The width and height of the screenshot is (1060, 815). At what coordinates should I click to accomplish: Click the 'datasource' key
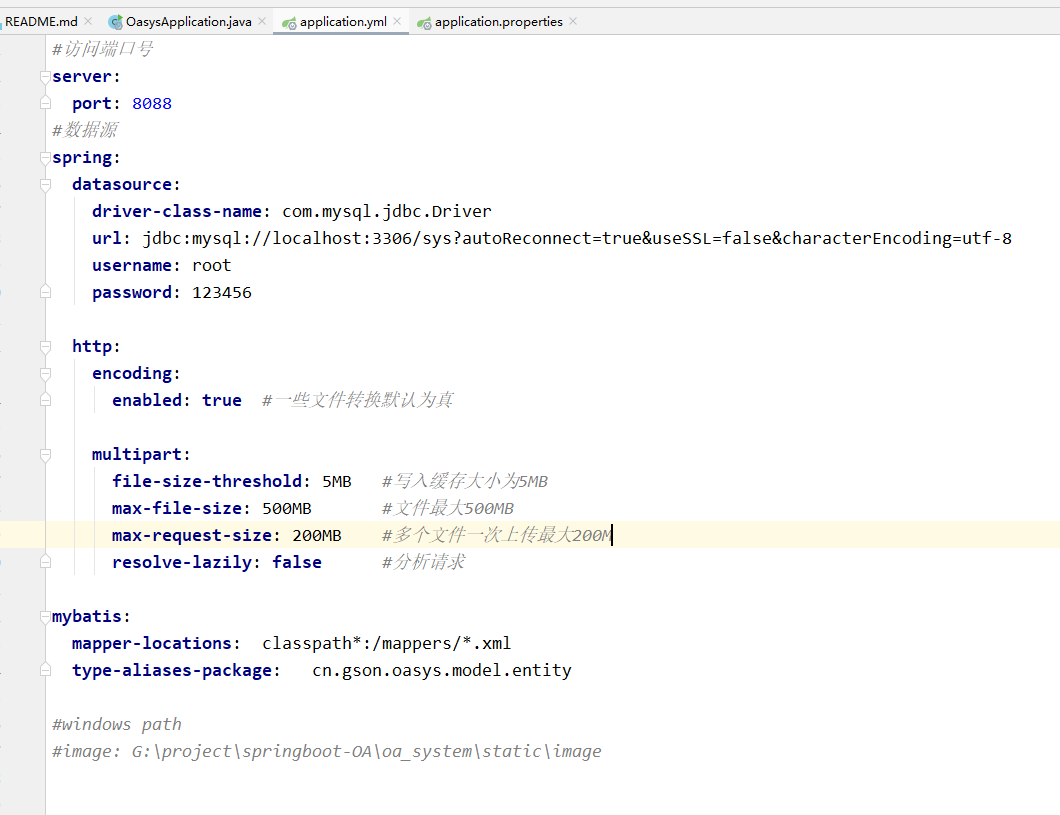[122, 184]
